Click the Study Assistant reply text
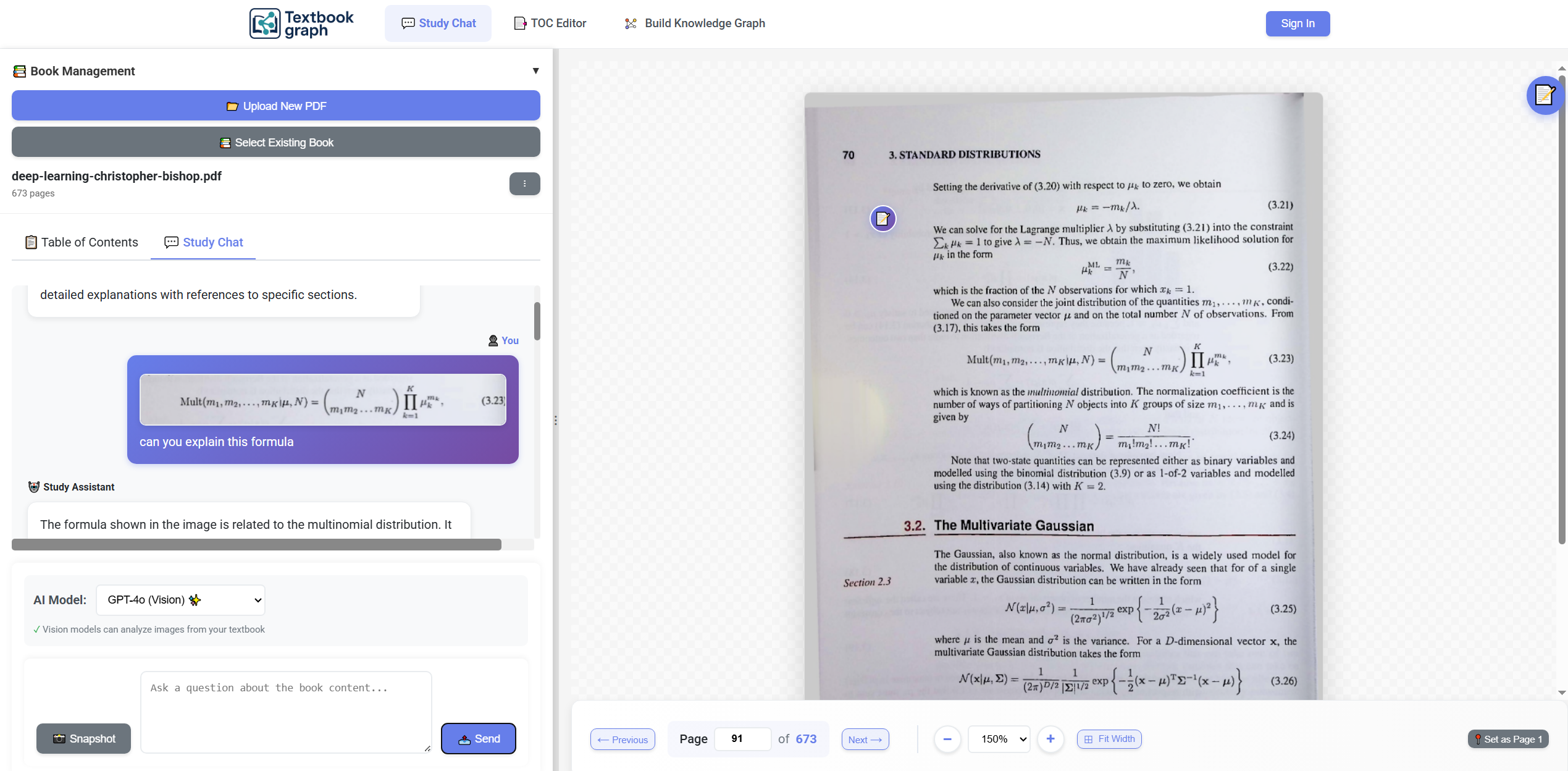The height and width of the screenshot is (771, 1568). [246, 525]
